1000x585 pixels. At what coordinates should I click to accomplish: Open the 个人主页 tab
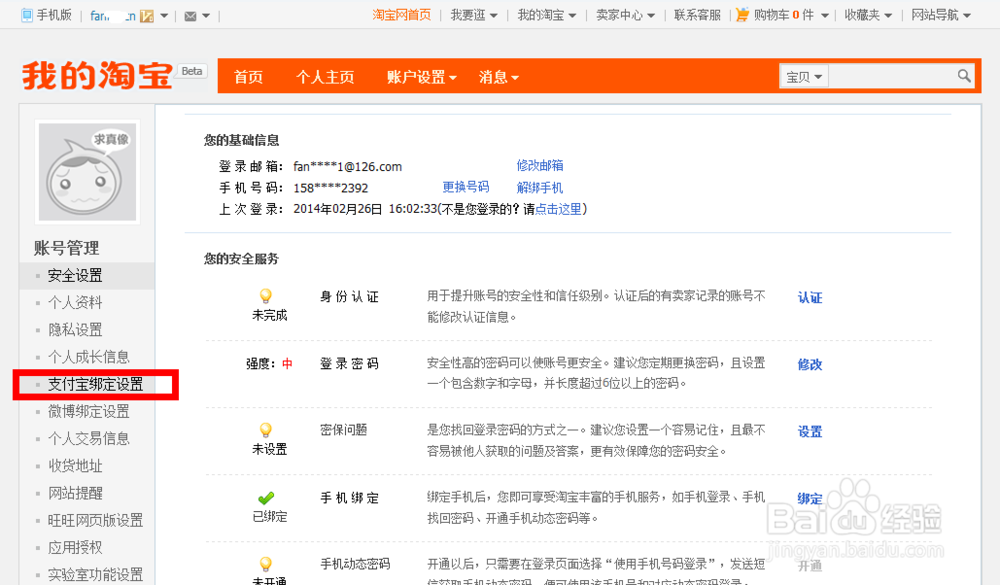pyautogui.click(x=325, y=77)
